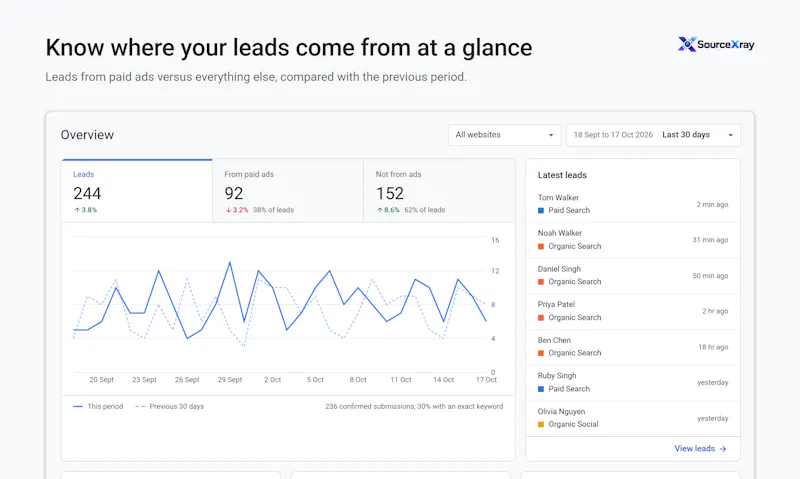This screenshot has height=479, width=800.
Task: Click Organic Search label under Daniel Singh
Action: point(574,282)
